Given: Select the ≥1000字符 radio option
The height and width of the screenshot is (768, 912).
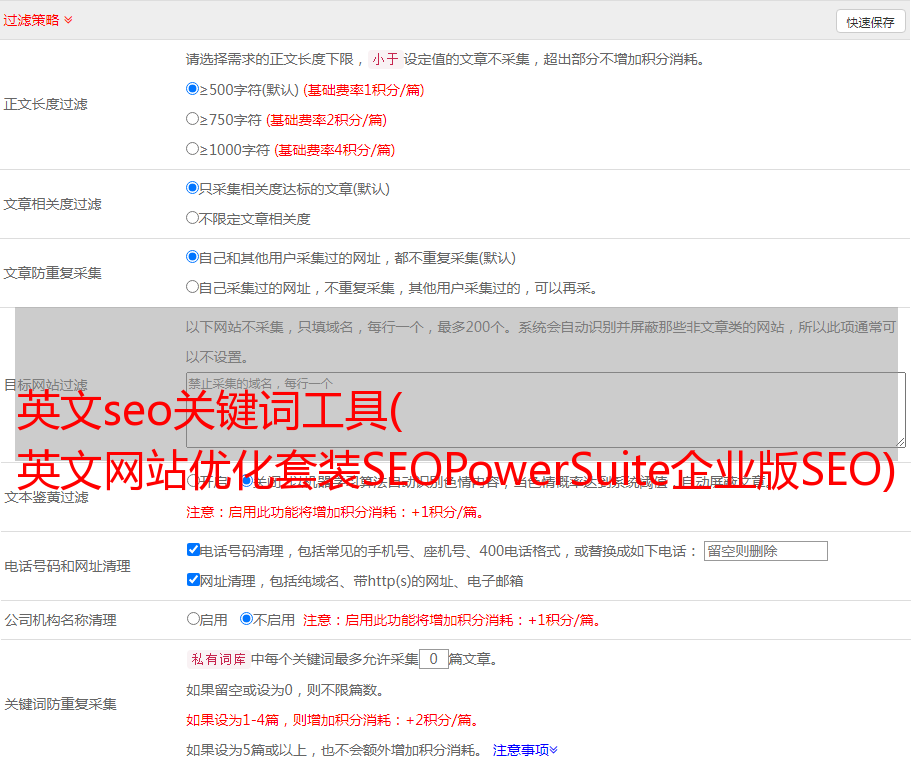Looking at the screenshot, I should coord(192,148).
